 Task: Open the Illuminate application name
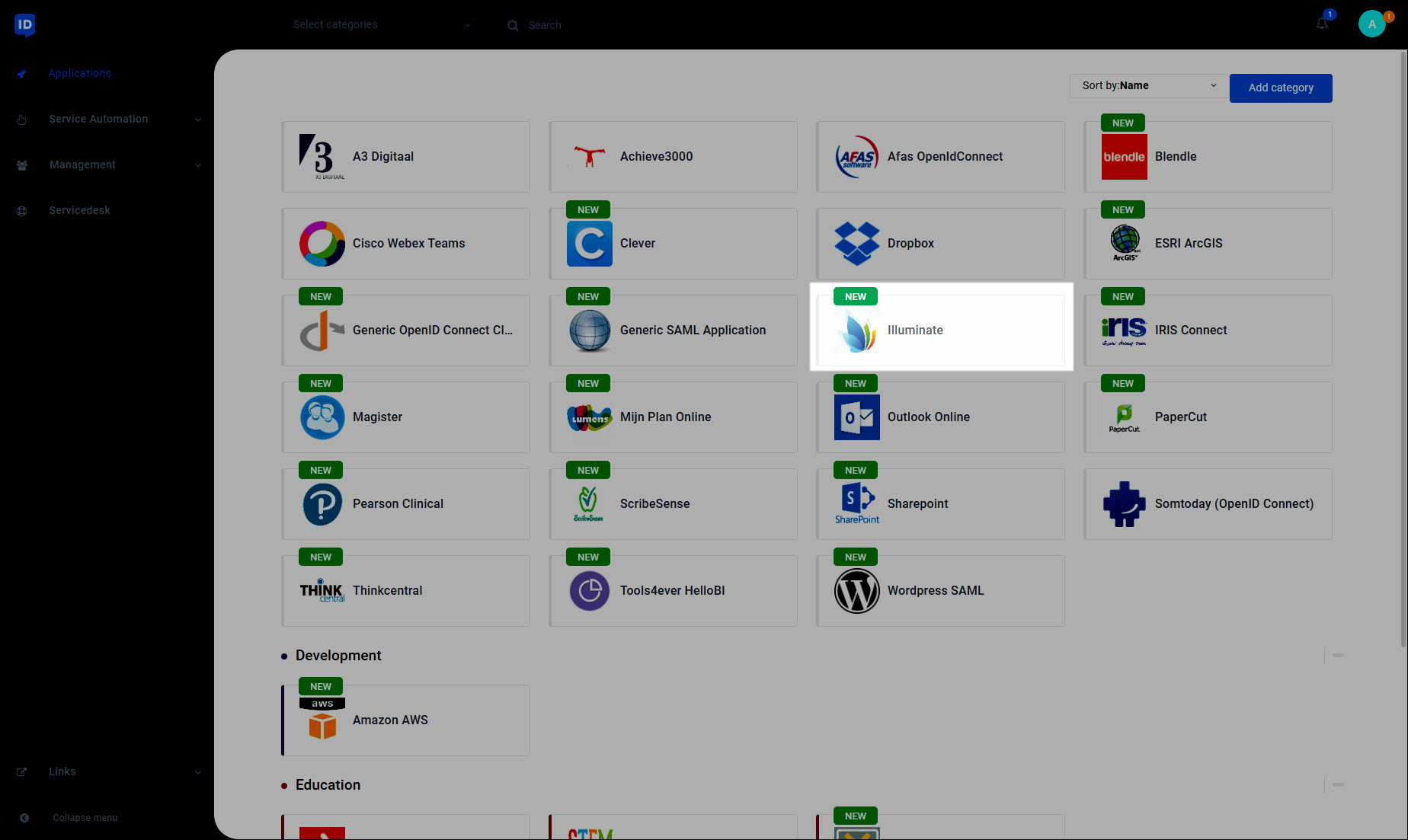coord(915,330)
